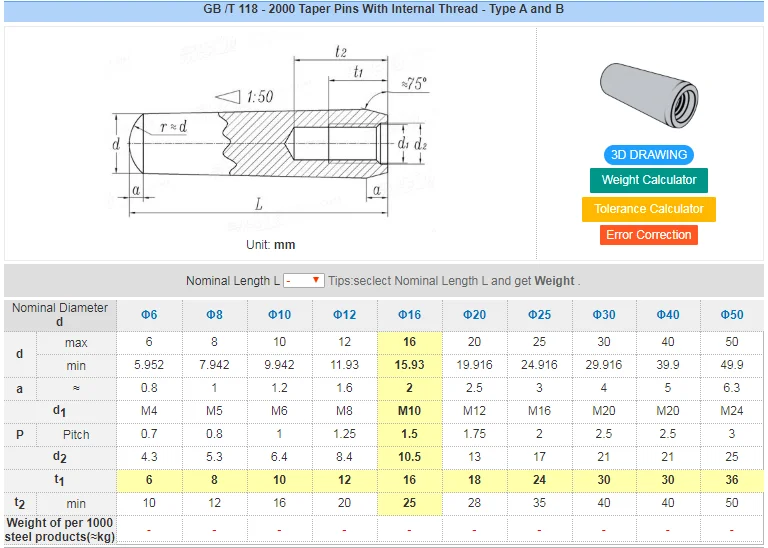
Task: Click the Error Correction button
Action: (649, 235)
